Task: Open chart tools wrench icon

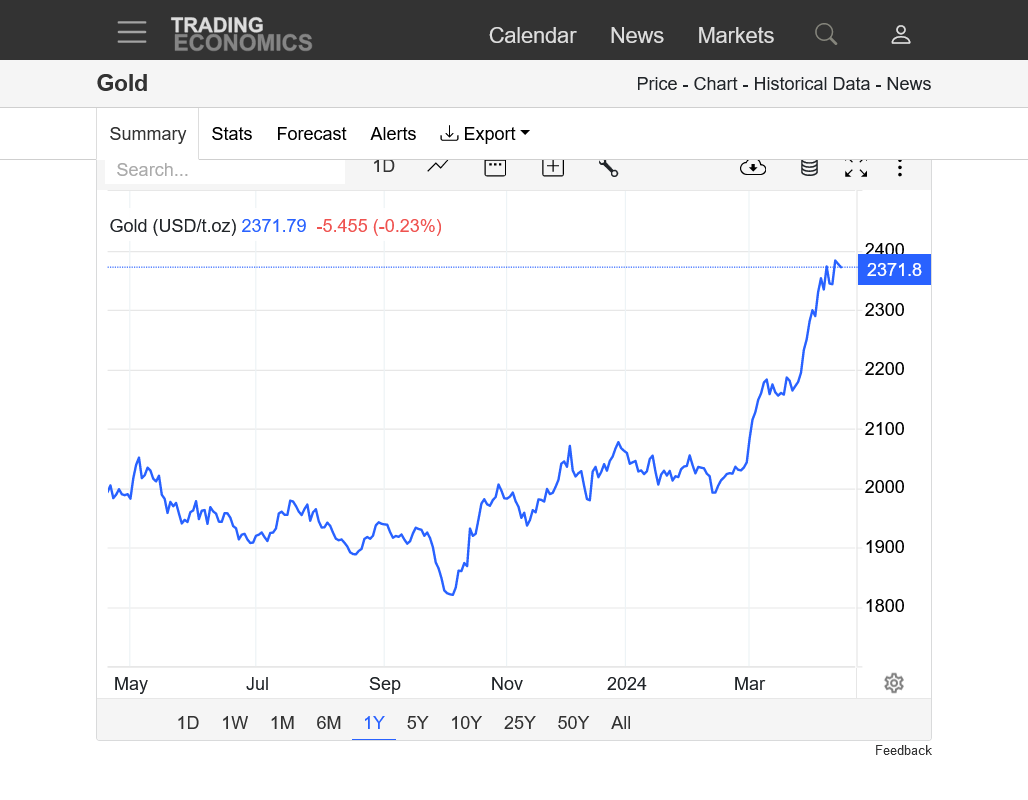Action: [608, 168]
